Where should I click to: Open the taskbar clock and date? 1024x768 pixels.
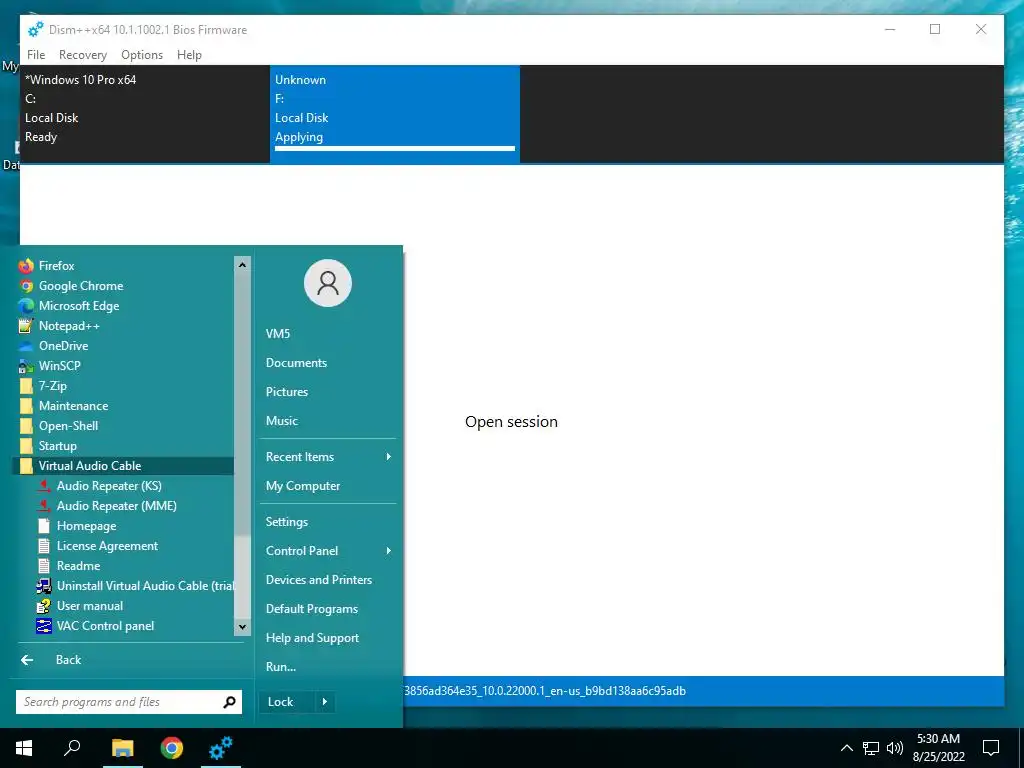938,748
